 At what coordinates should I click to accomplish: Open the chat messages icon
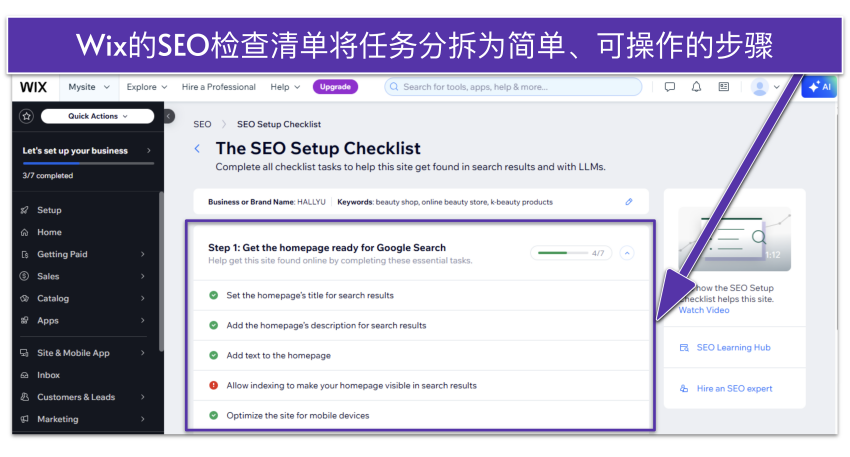[670, 87]
